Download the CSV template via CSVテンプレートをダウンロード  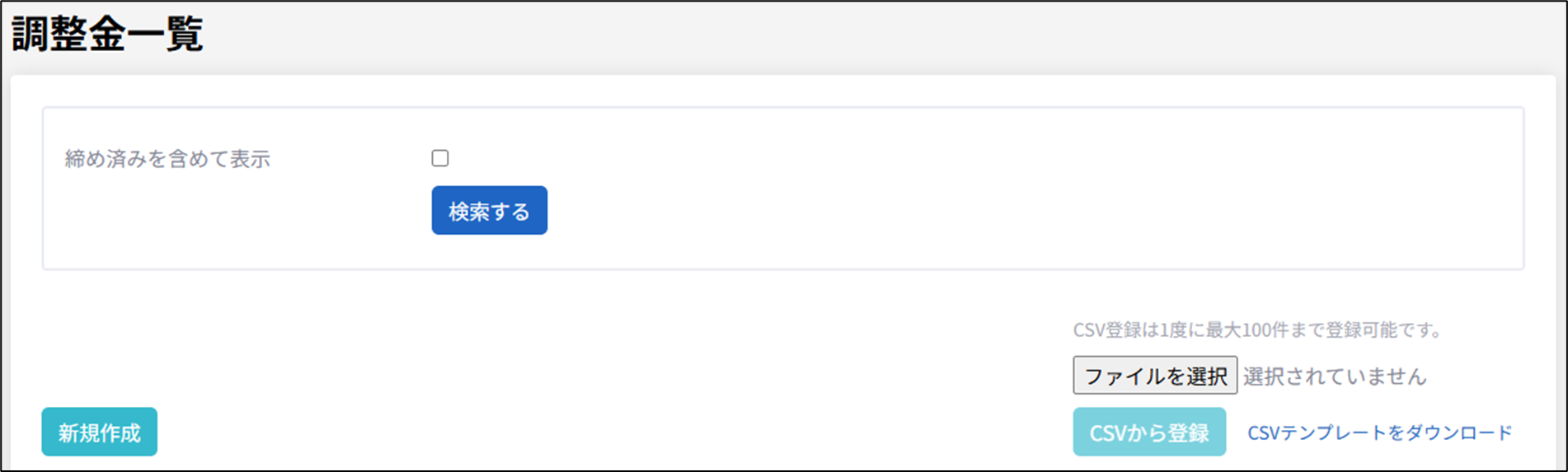[1379, 432]
